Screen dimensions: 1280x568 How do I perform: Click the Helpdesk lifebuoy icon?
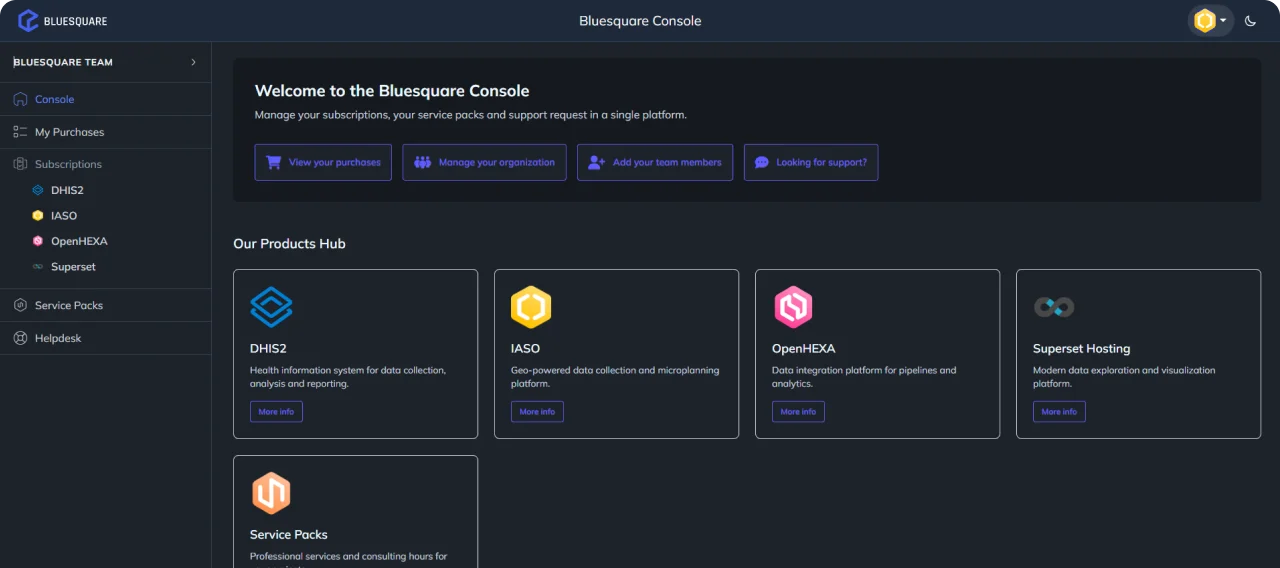(x=20, y=338)
